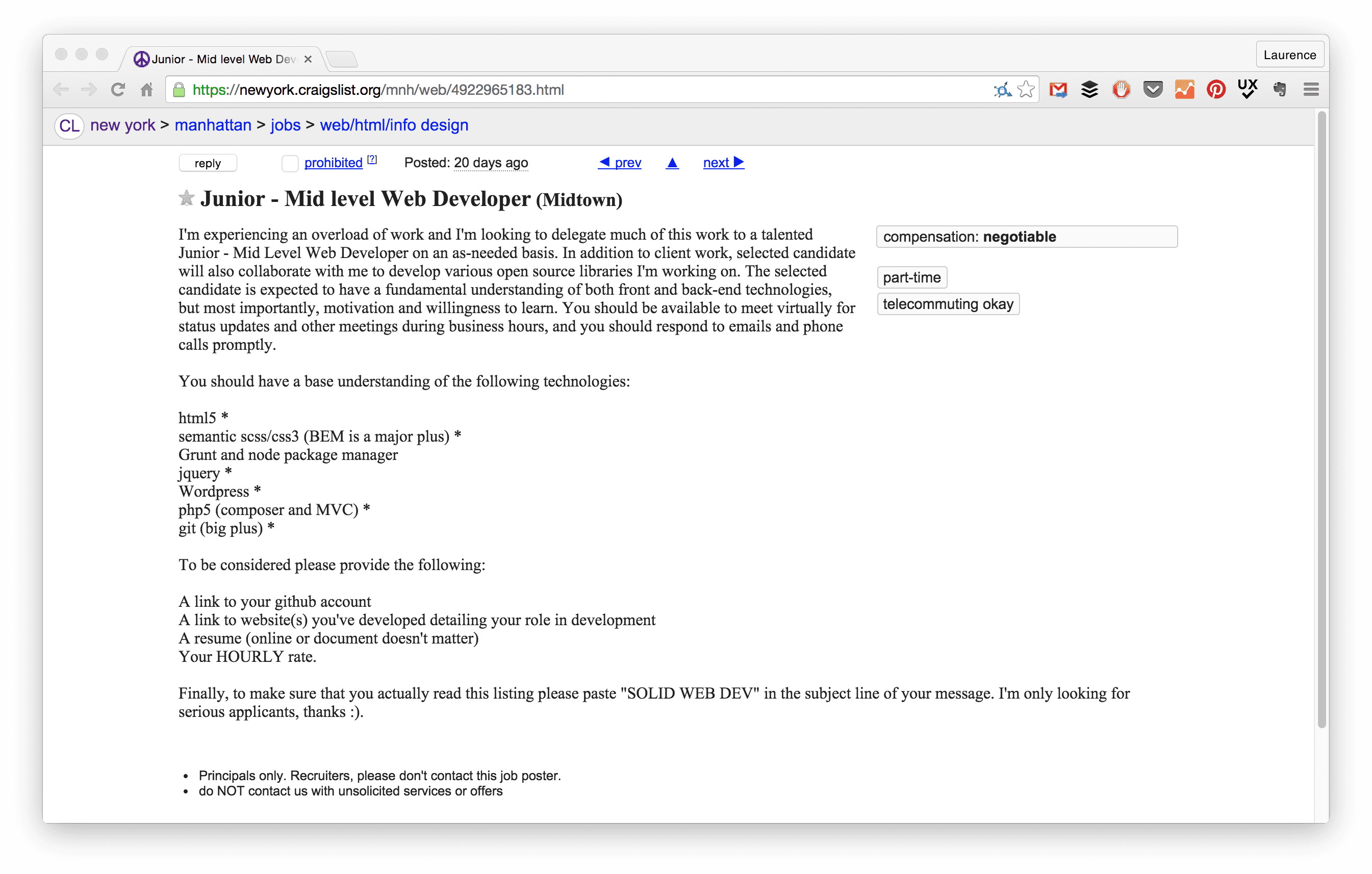Image resolution: width=1372 pixels, height=874 pixels.
Task: Click the Pinterest icon in toolbar
Action: point(1214,89)
